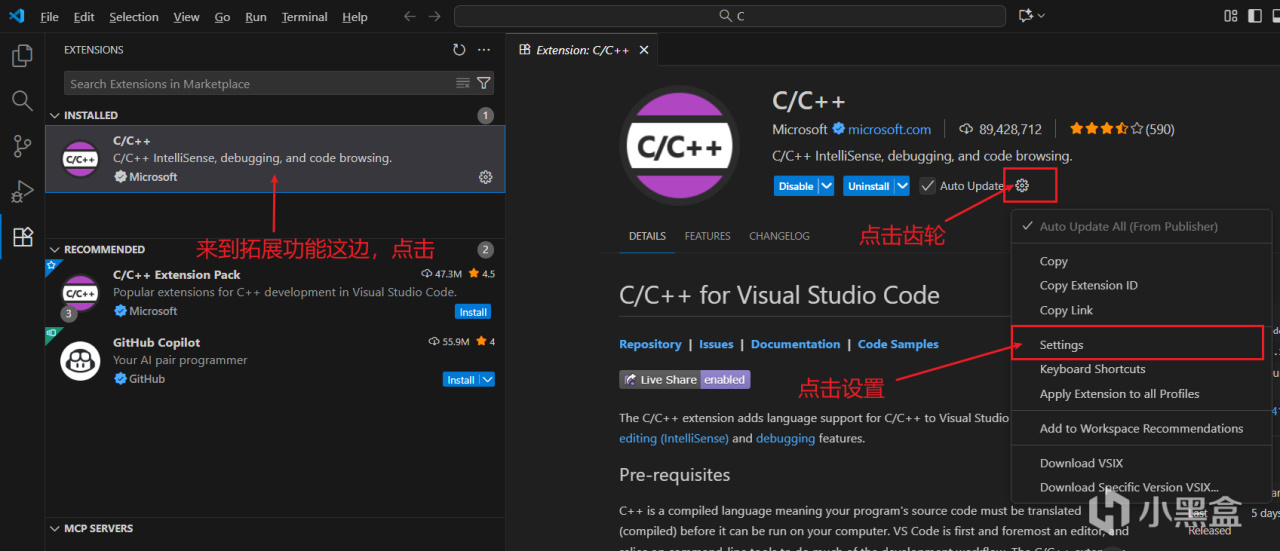Open the Repository link
1280x551 pixels.
tap(650, 344)
